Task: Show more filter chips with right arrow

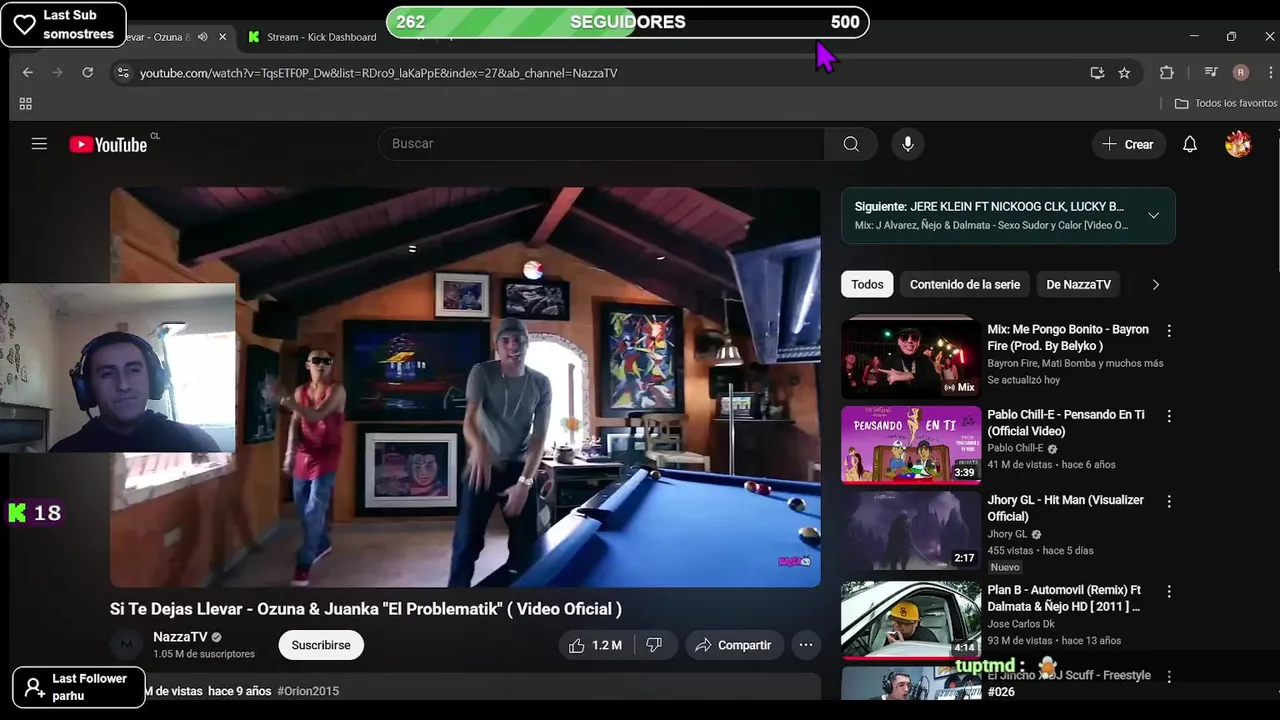Action: [x=1156, y=285]
